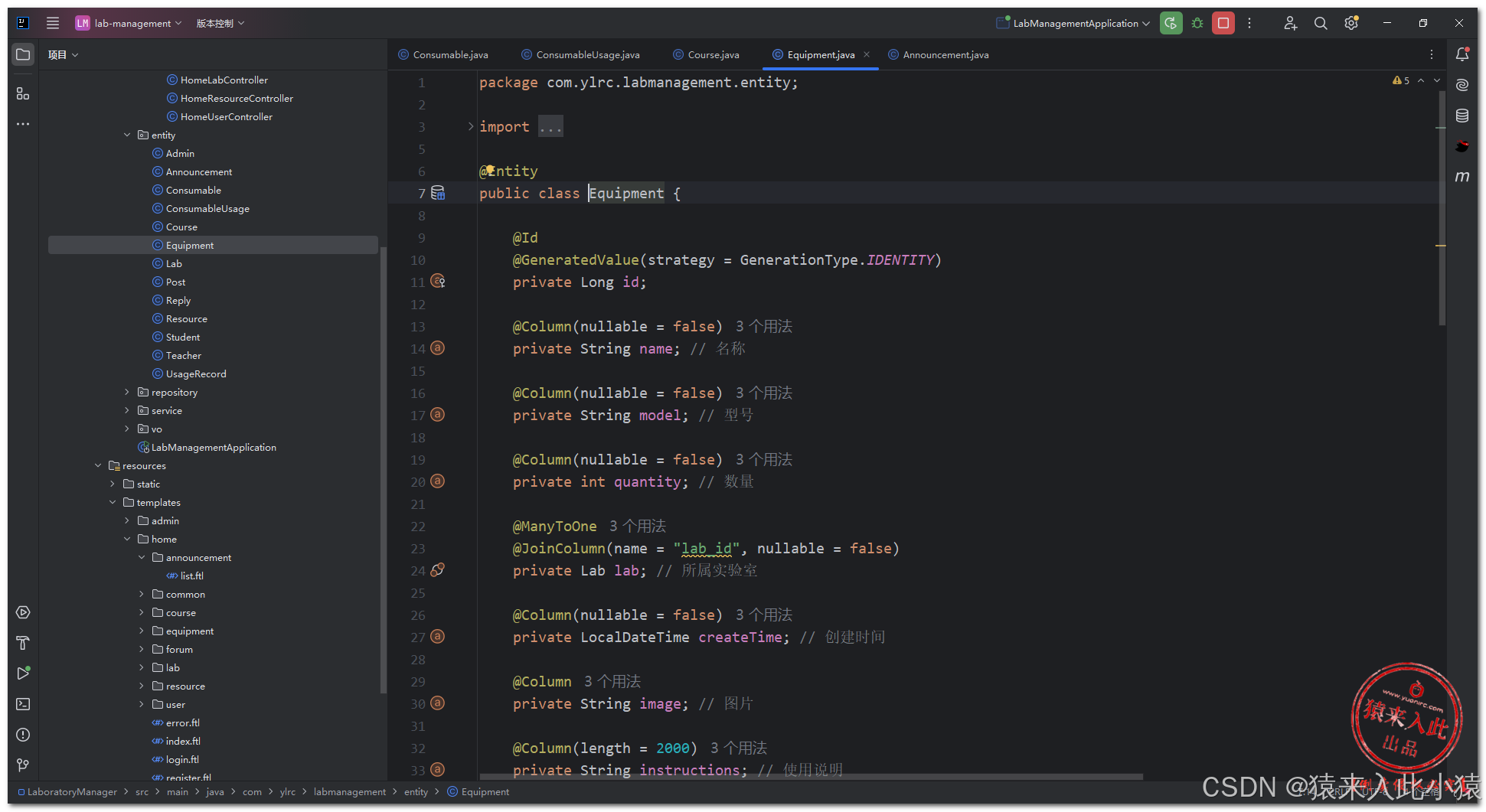Click the Equipment breadcrumb item

pyautogui.click(x=478, y=792)
